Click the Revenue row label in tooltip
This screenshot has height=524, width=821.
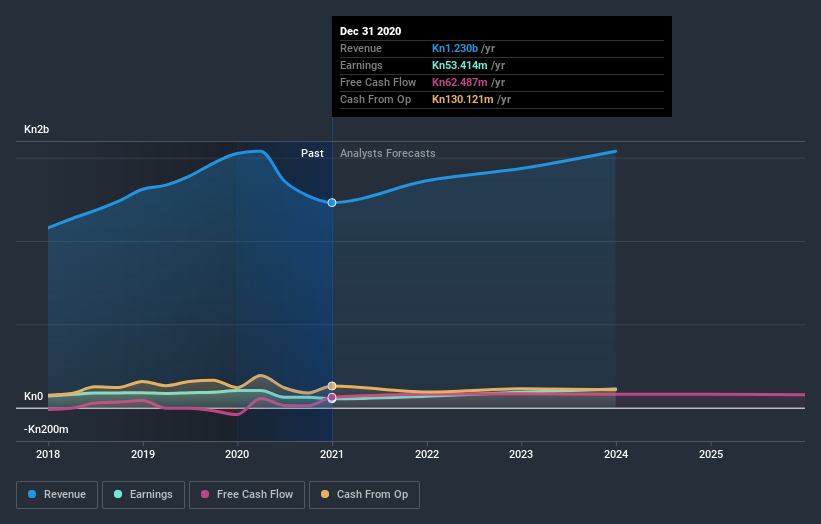[x=361, y=48]
